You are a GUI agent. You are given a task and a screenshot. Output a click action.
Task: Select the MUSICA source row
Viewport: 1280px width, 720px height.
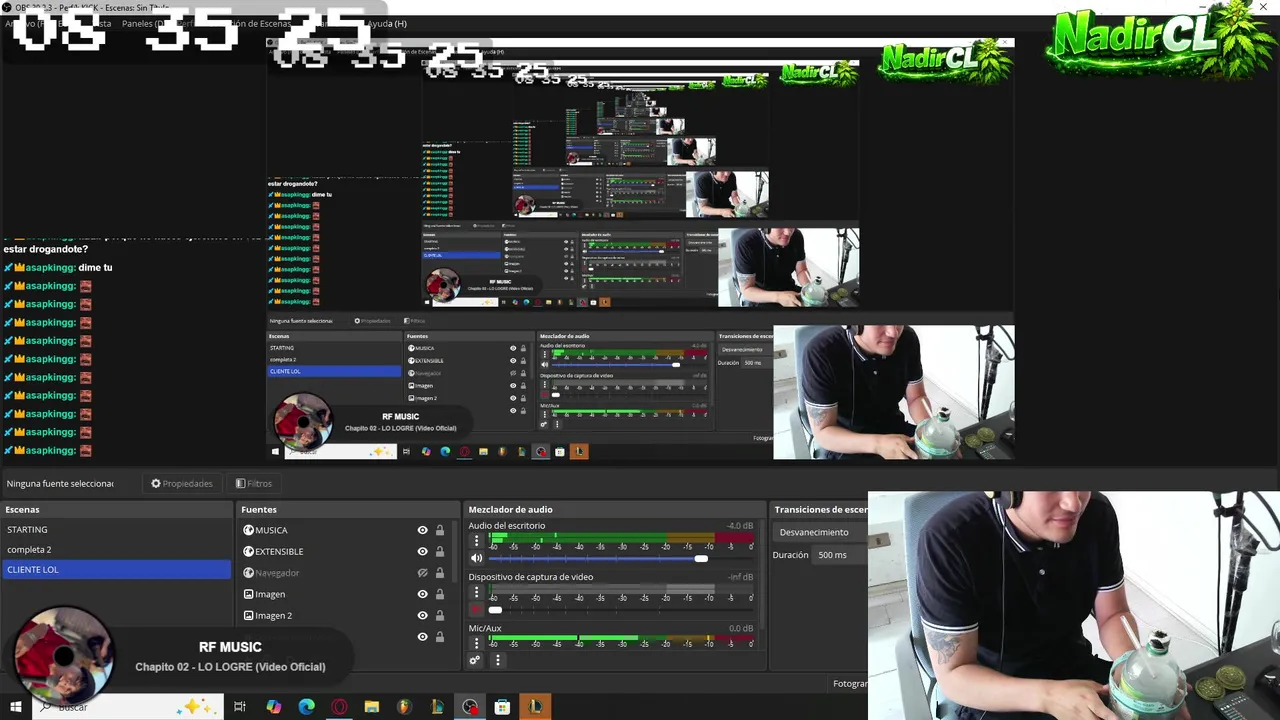[x=344, y=530]
